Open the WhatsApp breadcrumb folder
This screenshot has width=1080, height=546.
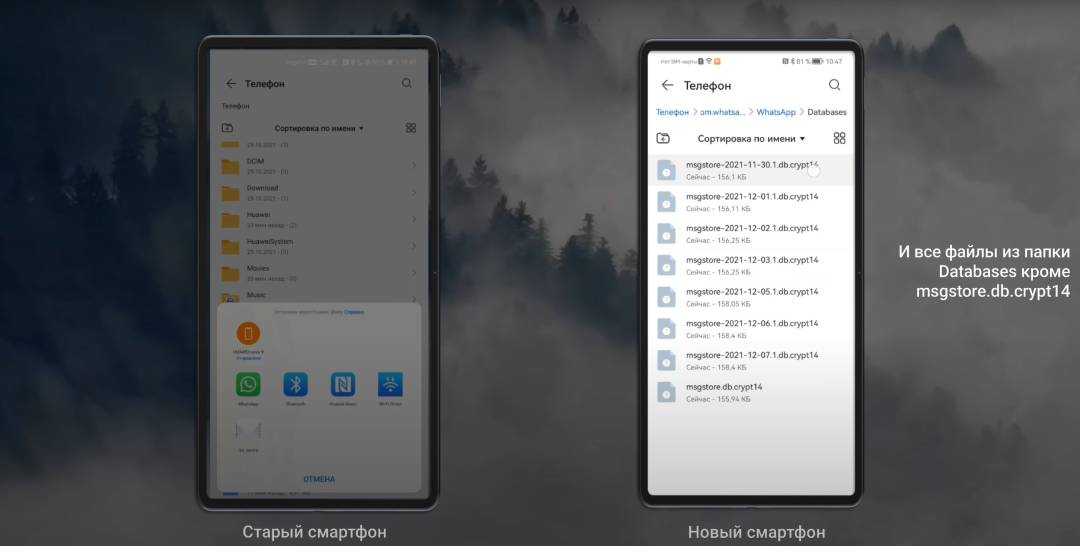776,112
